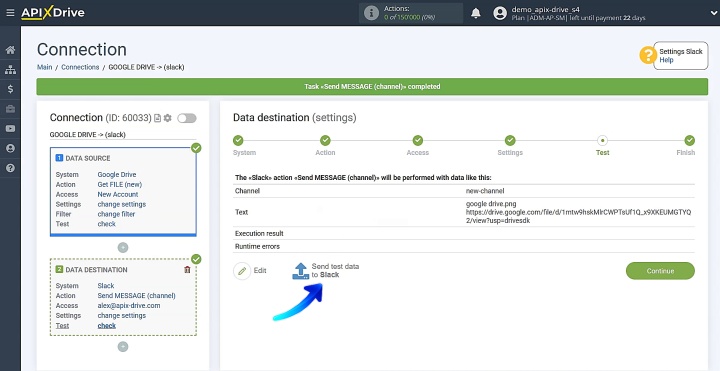Image resolution: width=720 pixels, height=371 pixels.
Task: Go to Access step
Action: pyautogui.click(x=417, y=141)
